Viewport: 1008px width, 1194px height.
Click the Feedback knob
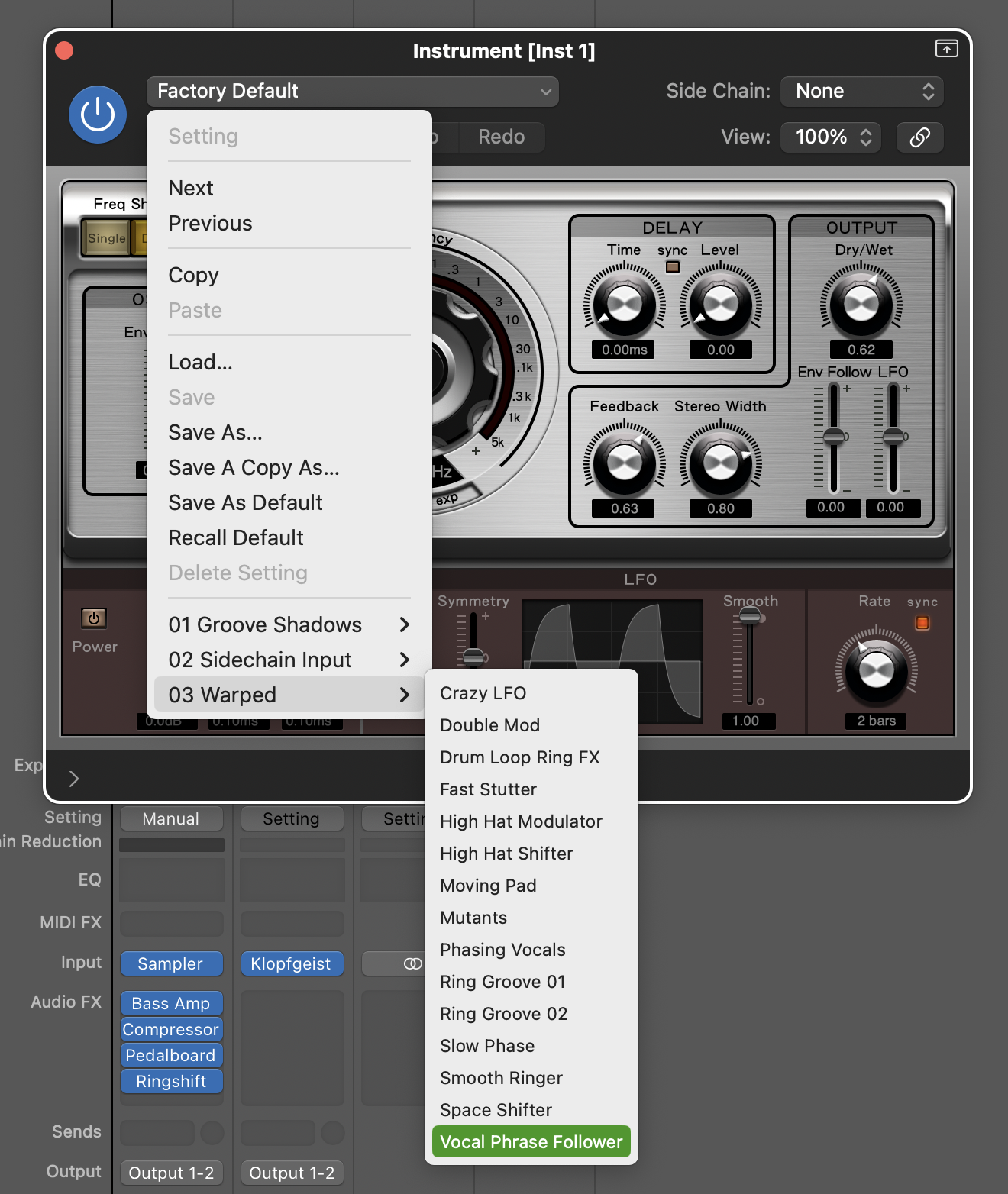(x=624, y=462)
